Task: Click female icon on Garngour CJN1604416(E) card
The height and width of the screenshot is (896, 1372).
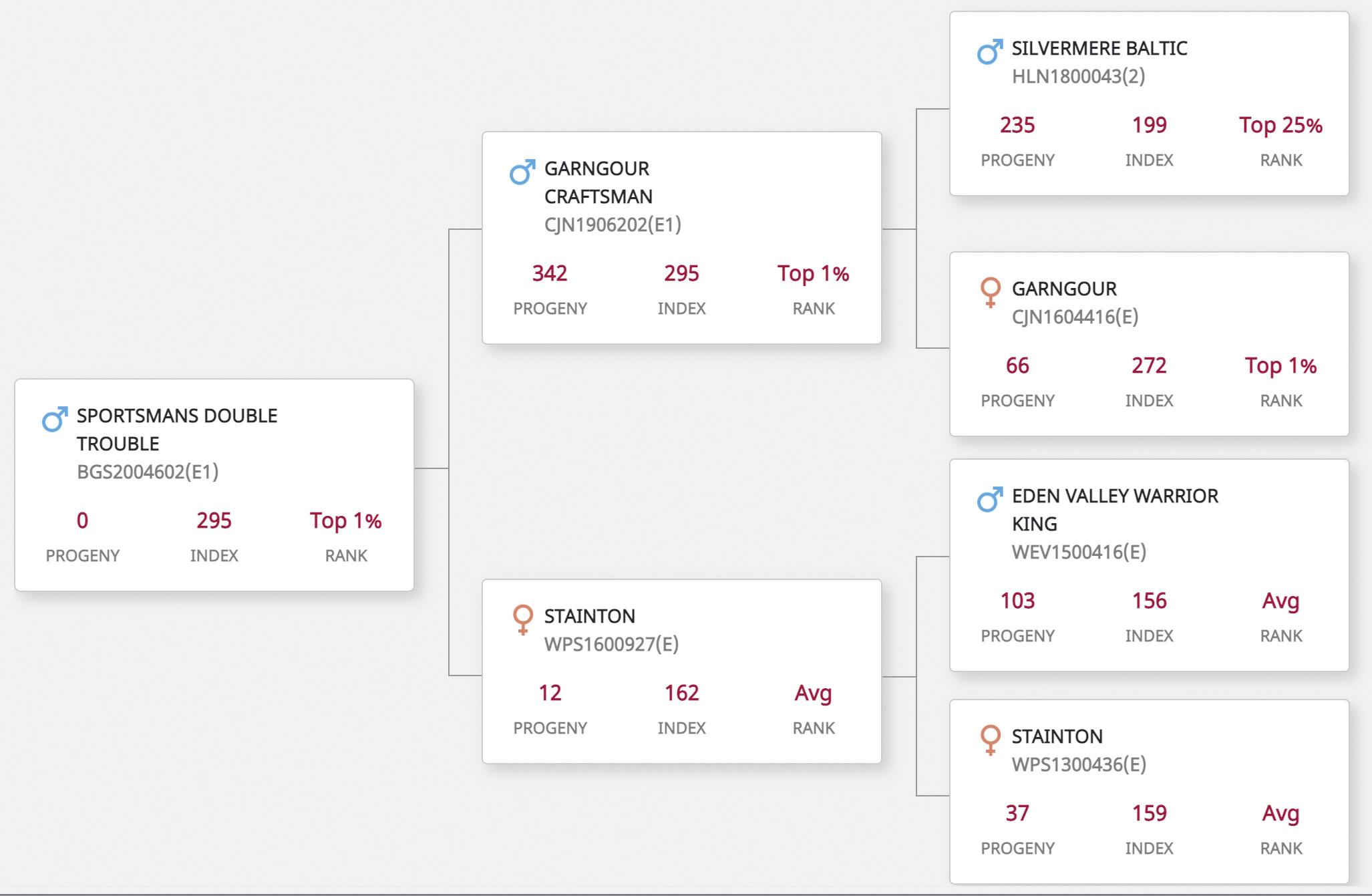Action: point(991,292)
